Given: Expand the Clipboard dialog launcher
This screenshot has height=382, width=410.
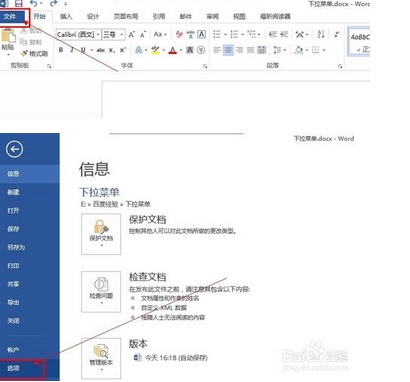Looking at the screenshot, I should tap(49, 66).
